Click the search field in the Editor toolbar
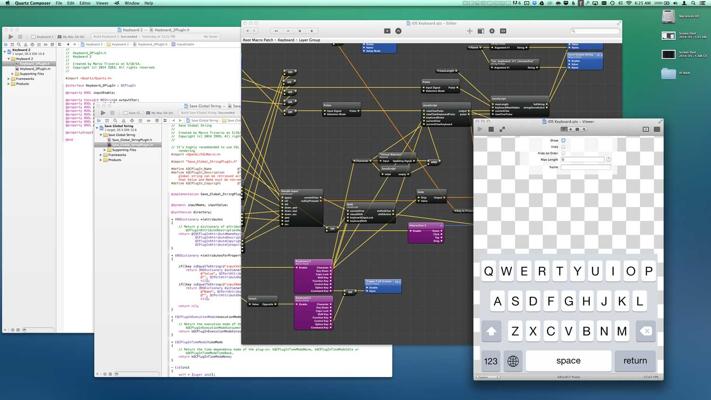The height and width of the screenshot is (400, 711). (x=595, y=31)
